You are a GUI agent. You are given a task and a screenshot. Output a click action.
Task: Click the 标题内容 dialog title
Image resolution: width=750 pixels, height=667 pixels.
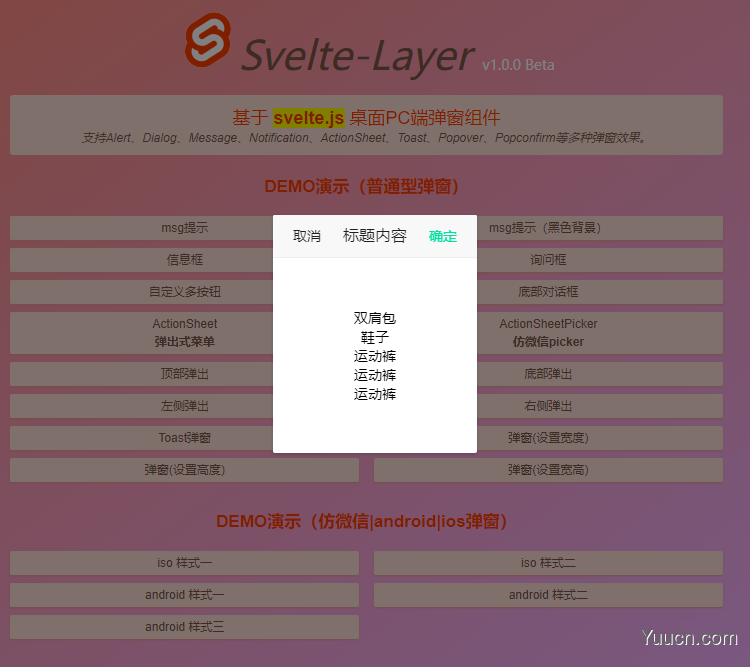[x=375, y=235]
